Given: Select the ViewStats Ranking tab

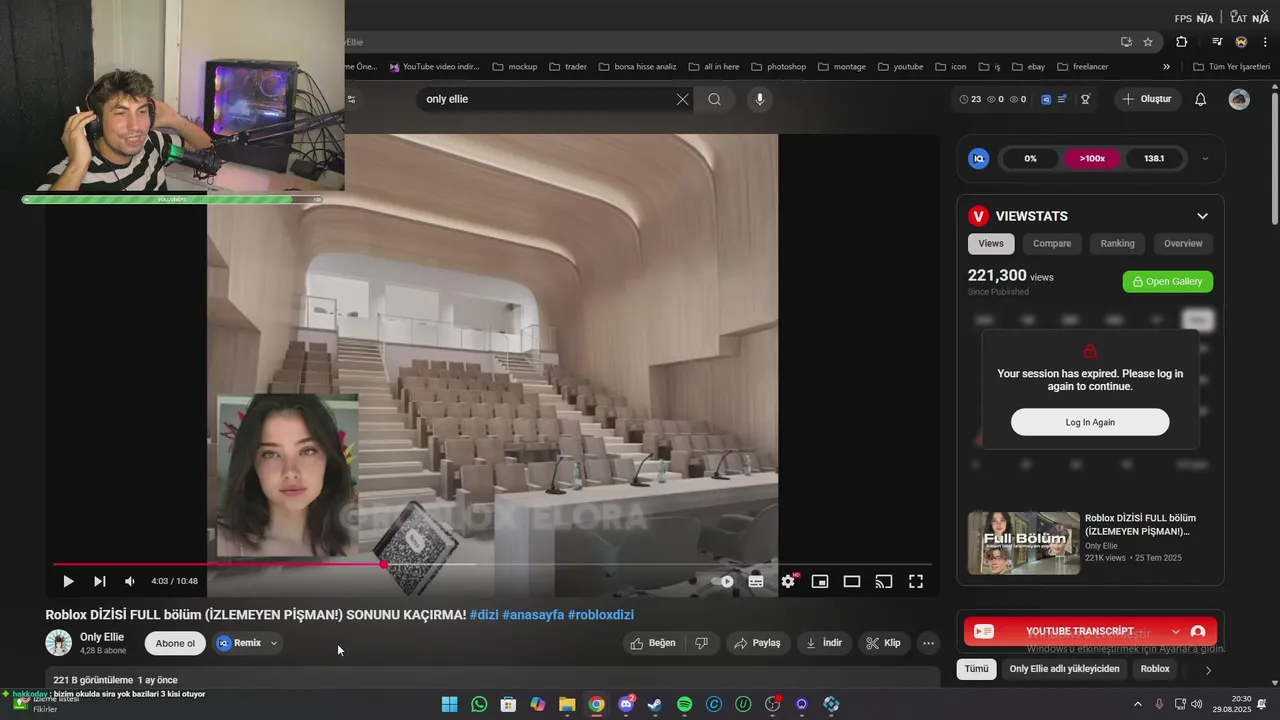Looking at the screenshot, I should tap(1117, 243).
